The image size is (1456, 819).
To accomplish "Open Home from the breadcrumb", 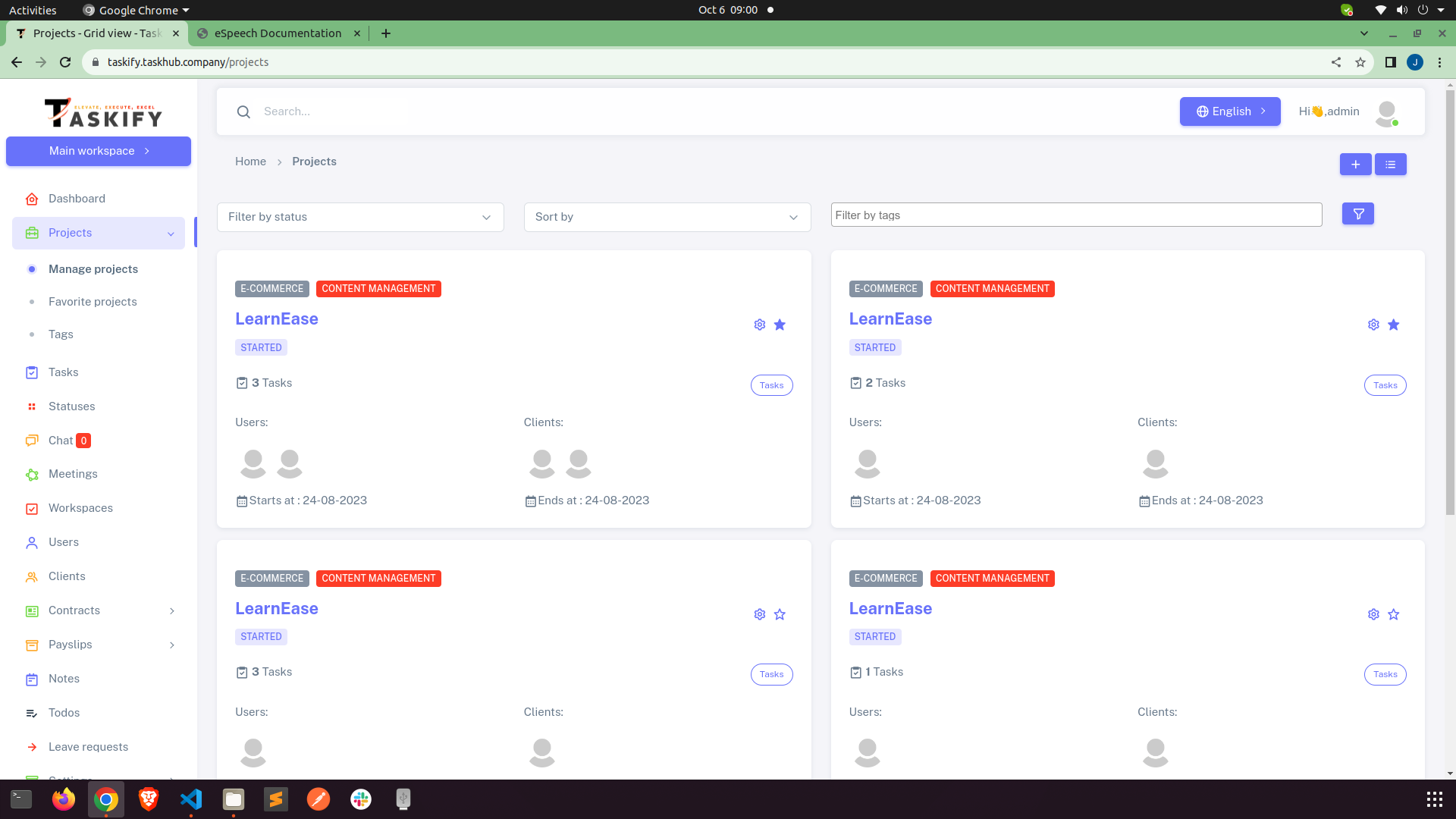I will tap(250, 161).
